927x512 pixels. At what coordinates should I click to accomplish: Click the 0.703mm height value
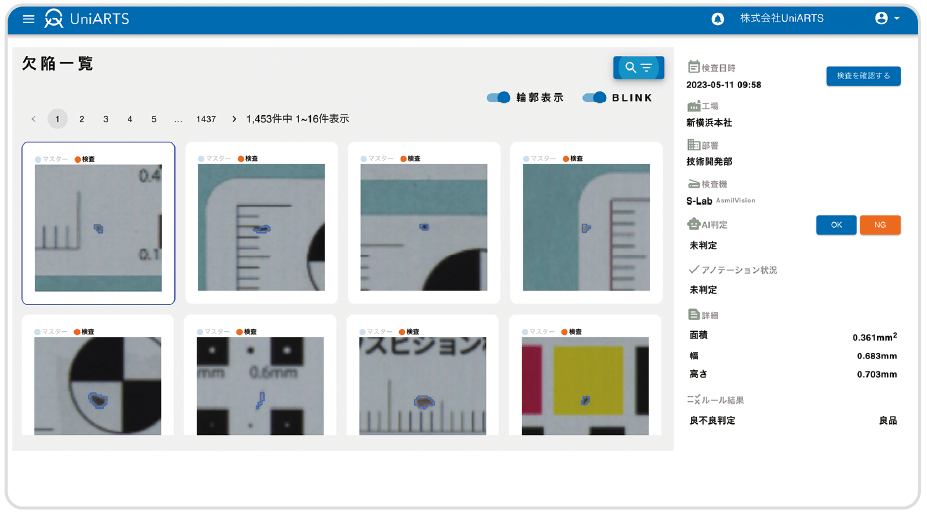tap(877, 374)
